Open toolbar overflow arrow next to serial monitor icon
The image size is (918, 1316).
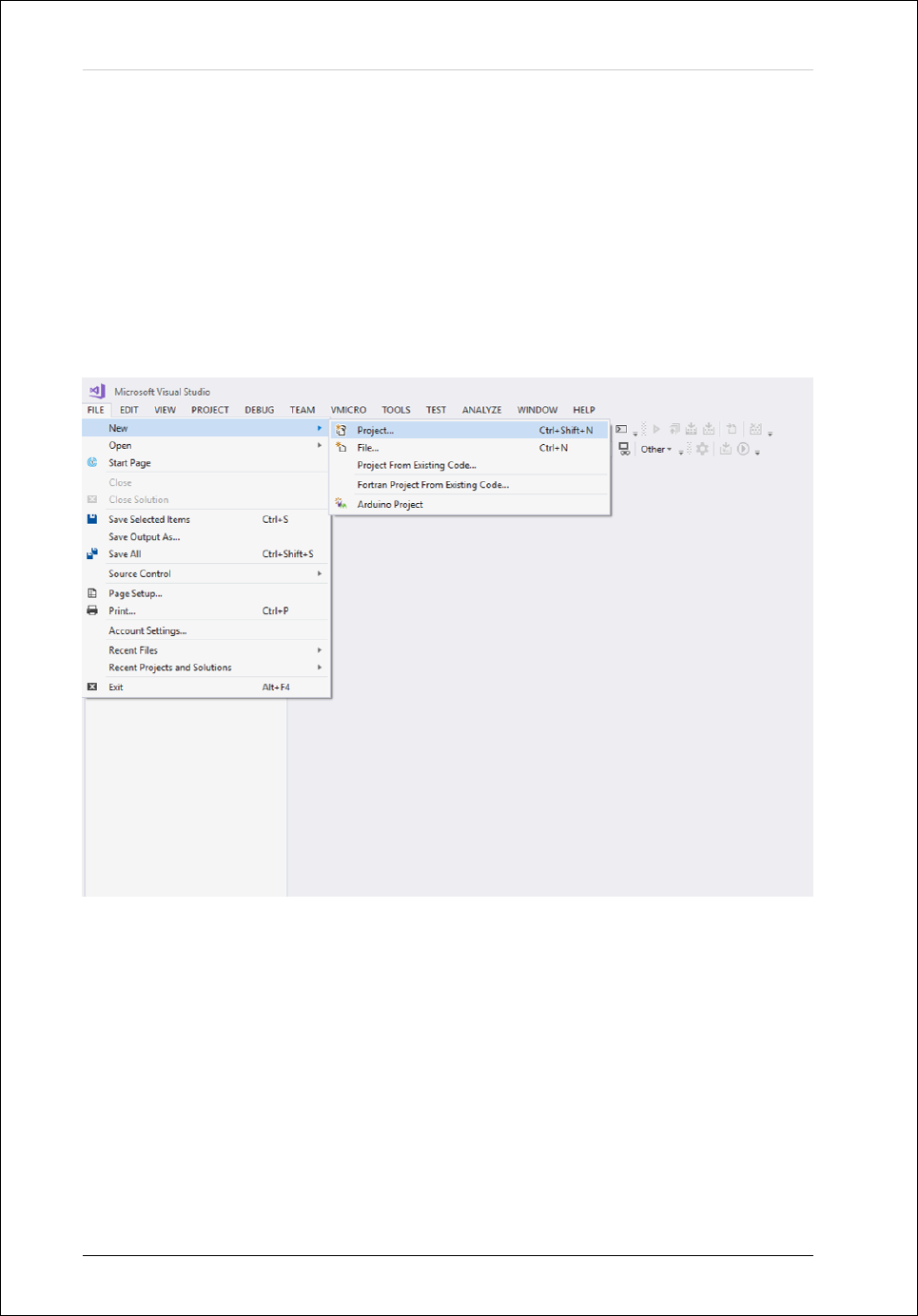(635, 435)
